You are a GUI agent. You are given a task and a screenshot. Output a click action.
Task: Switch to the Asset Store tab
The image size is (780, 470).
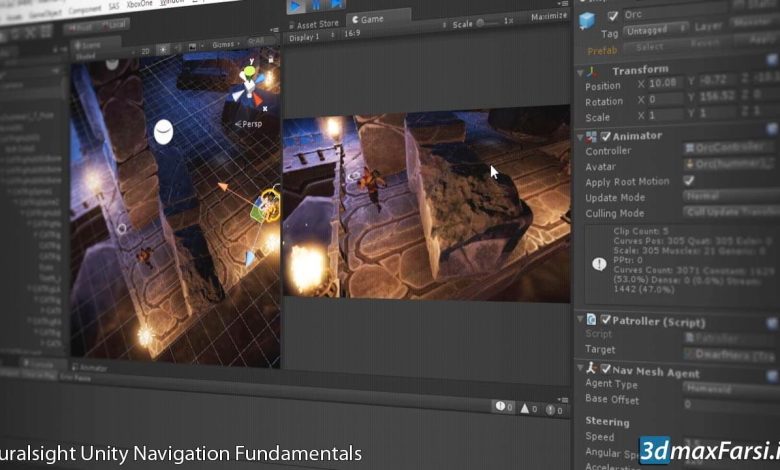pyautogui.click(x=313, y=24)
